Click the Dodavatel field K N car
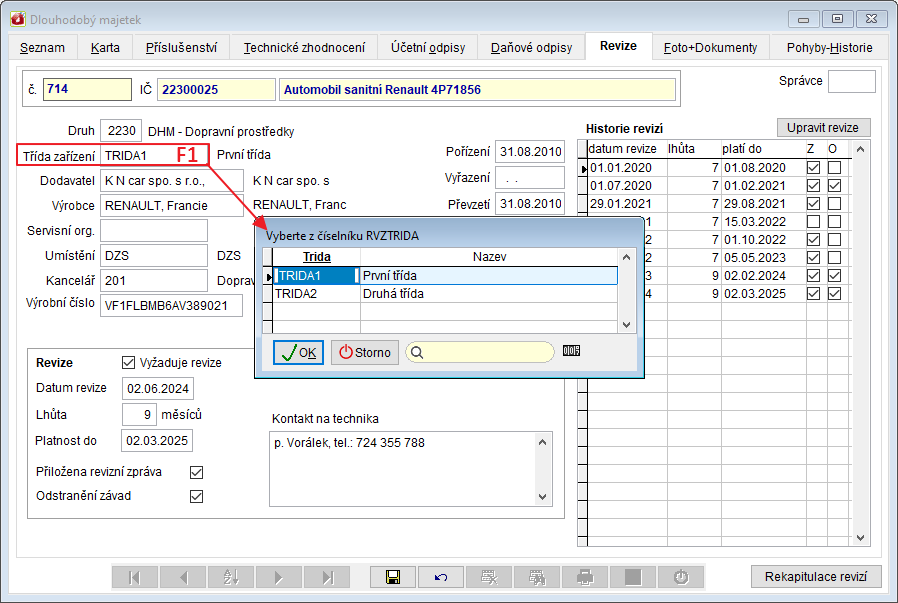The image size is (898, 603). tap(172, 181)
